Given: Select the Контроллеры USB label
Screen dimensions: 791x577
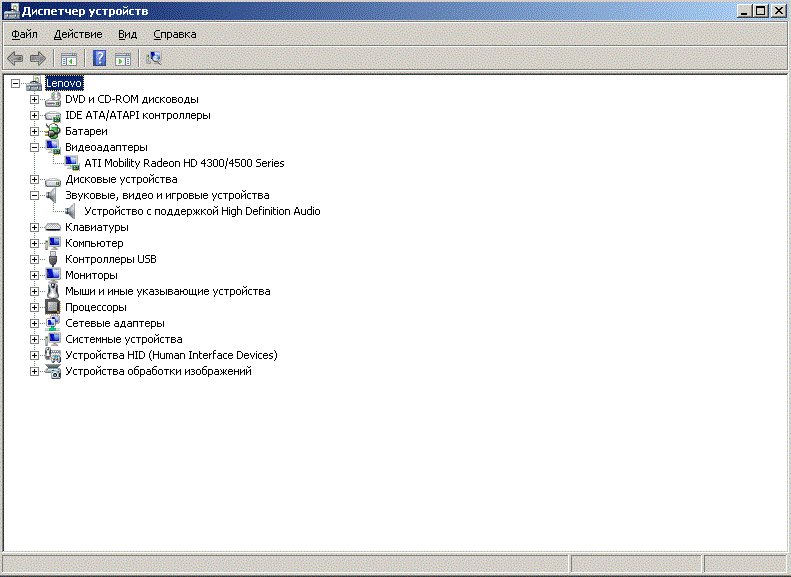Looking at the screenshot, I should pos(111,259).
